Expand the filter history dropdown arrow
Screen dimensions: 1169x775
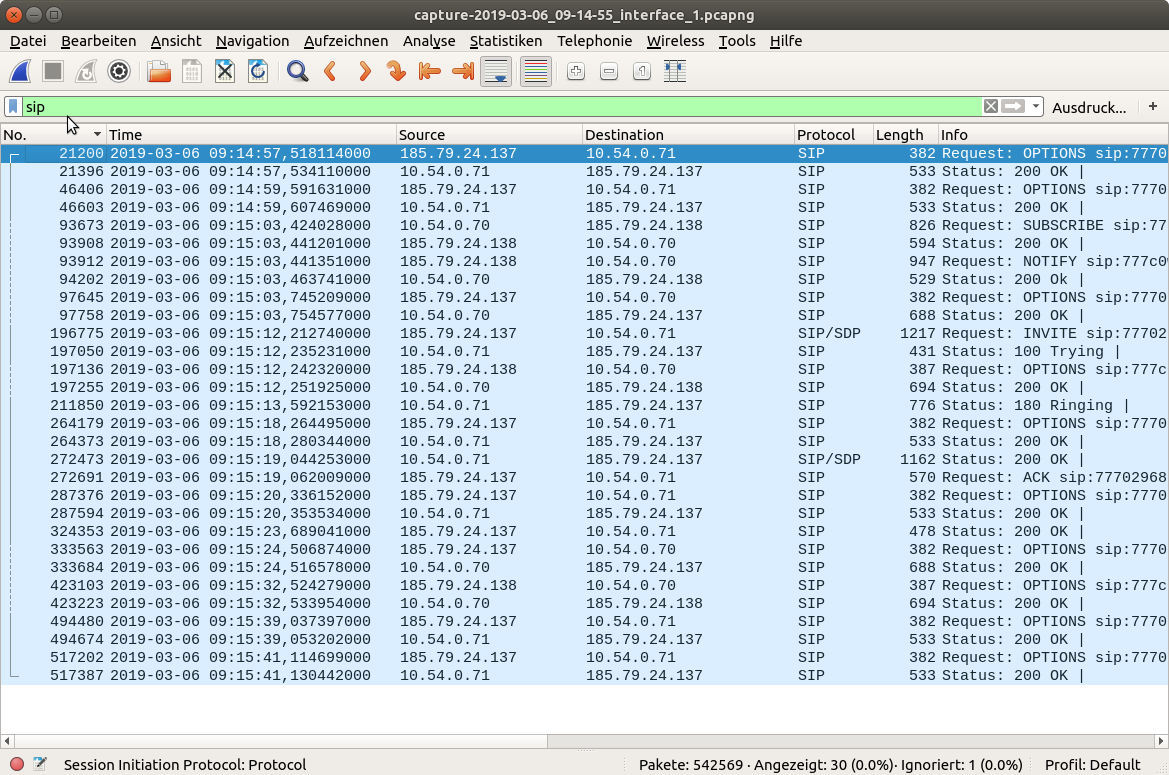[x=1036, y=107]
